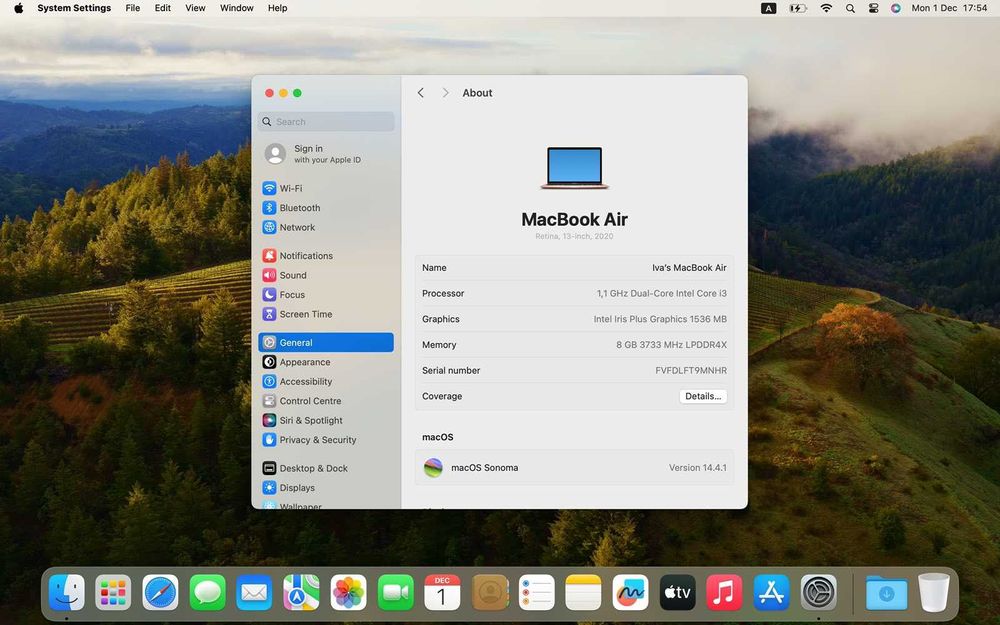Open Control Centre from menu bar
The width and height of the screenshot is (1000, 625).
click(x=874, y=8)
